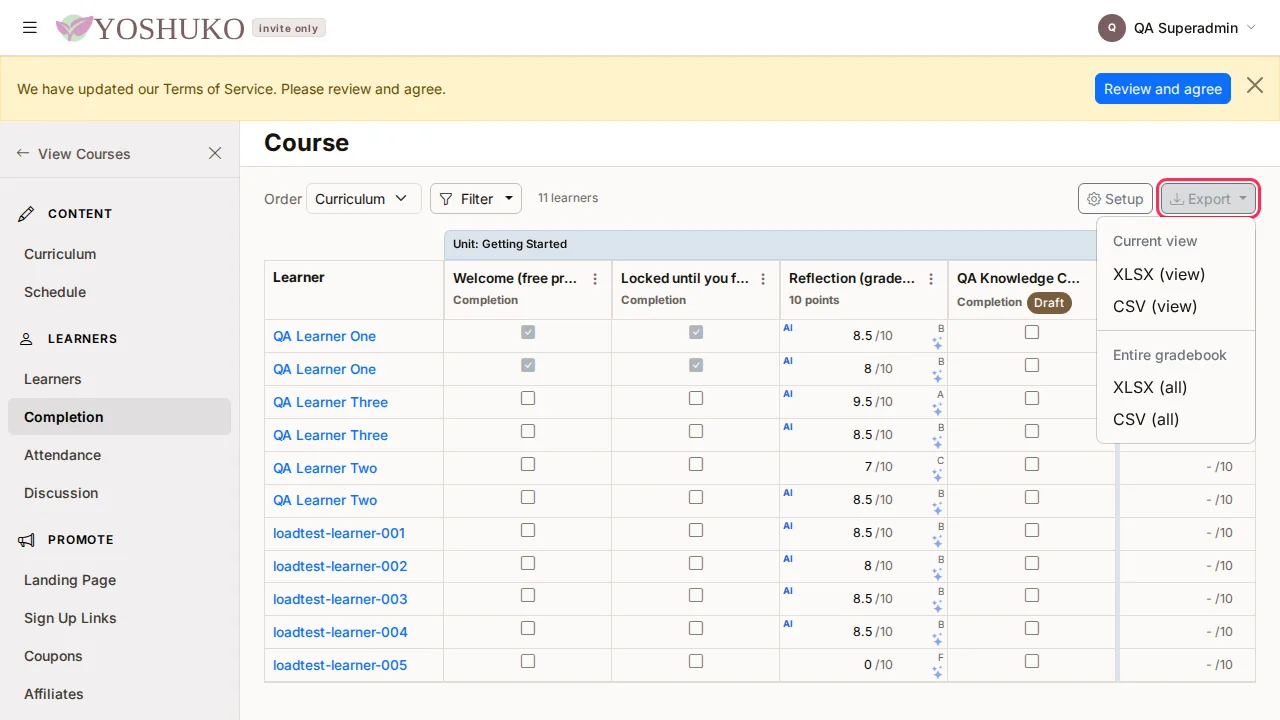1280x720 pixels.
Task: Check Locked completion for loadtest-learner-005
Action: (x=696, y=661)
